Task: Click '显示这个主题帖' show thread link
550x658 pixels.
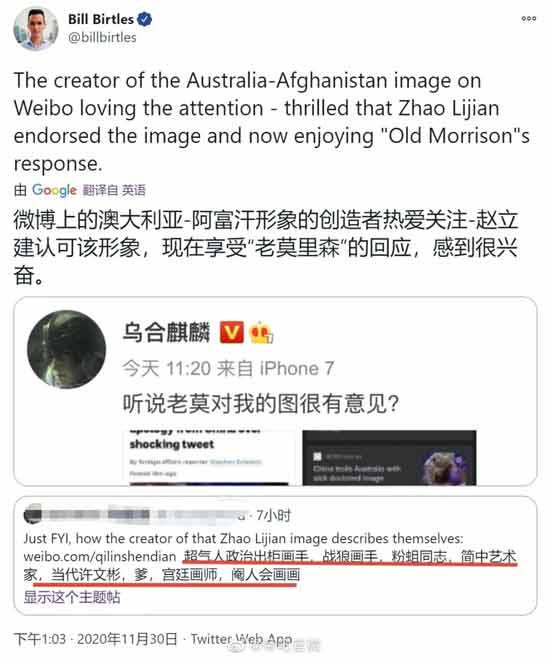Action: click(x=72, y=597)
